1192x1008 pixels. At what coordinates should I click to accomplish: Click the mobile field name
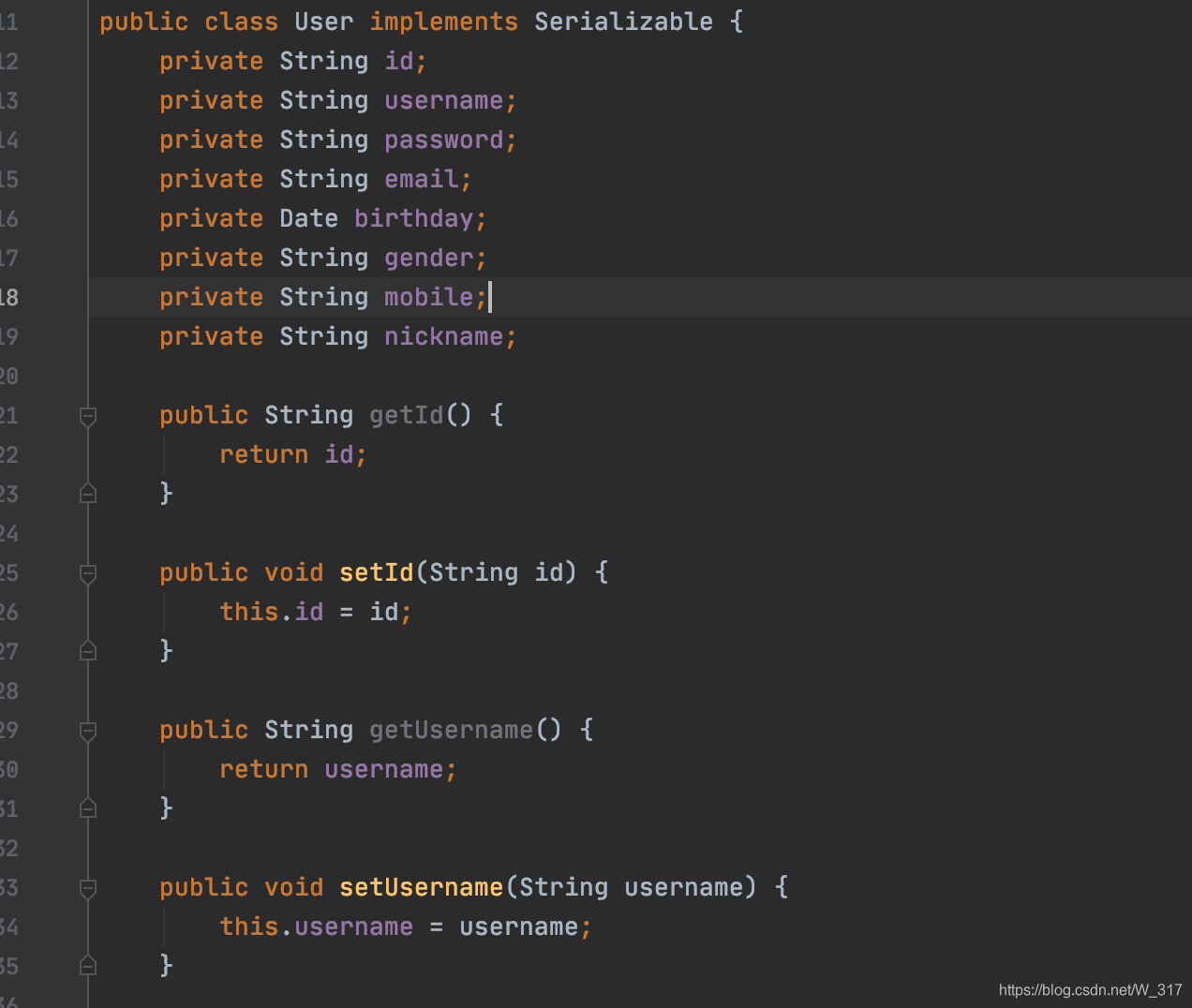(428, 297)
